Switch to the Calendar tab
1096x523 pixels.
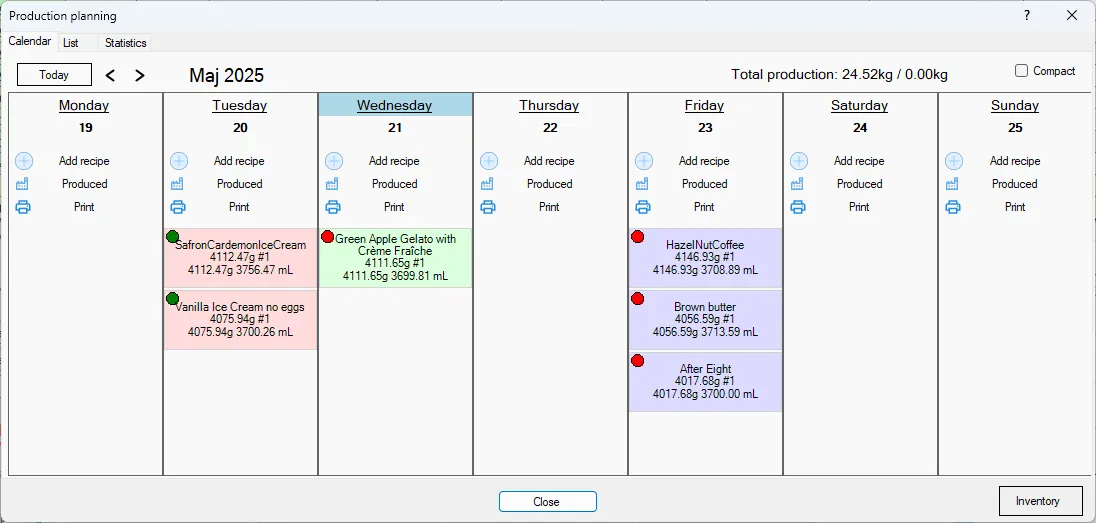(x=30, y=41)
